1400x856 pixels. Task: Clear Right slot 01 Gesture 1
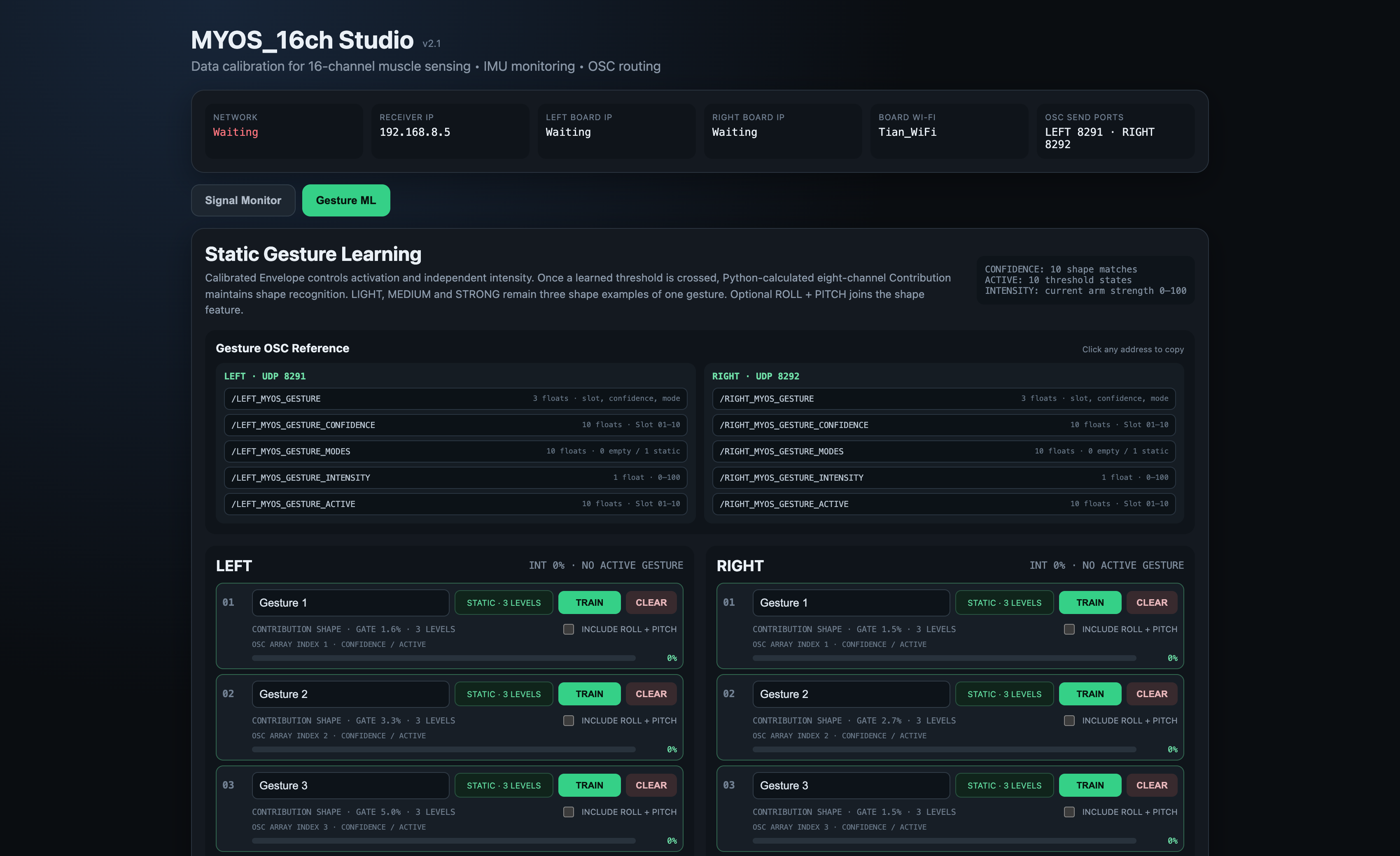(1152, 602)
